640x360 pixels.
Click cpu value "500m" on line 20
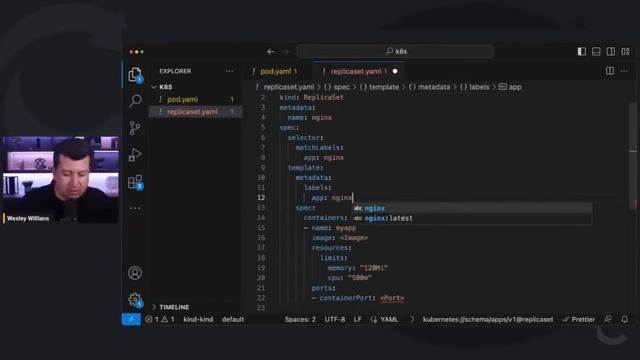[x=360, y=278]
